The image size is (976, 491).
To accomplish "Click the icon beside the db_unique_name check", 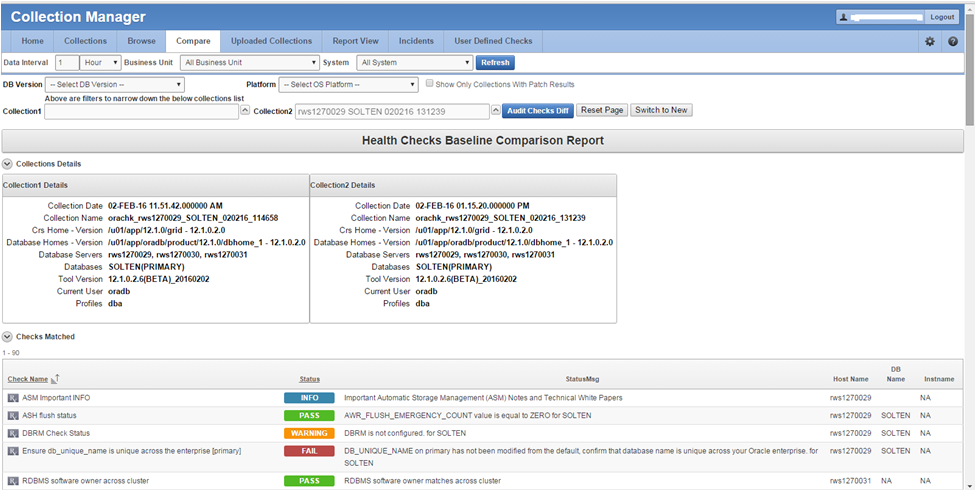I will pos(13,452).
